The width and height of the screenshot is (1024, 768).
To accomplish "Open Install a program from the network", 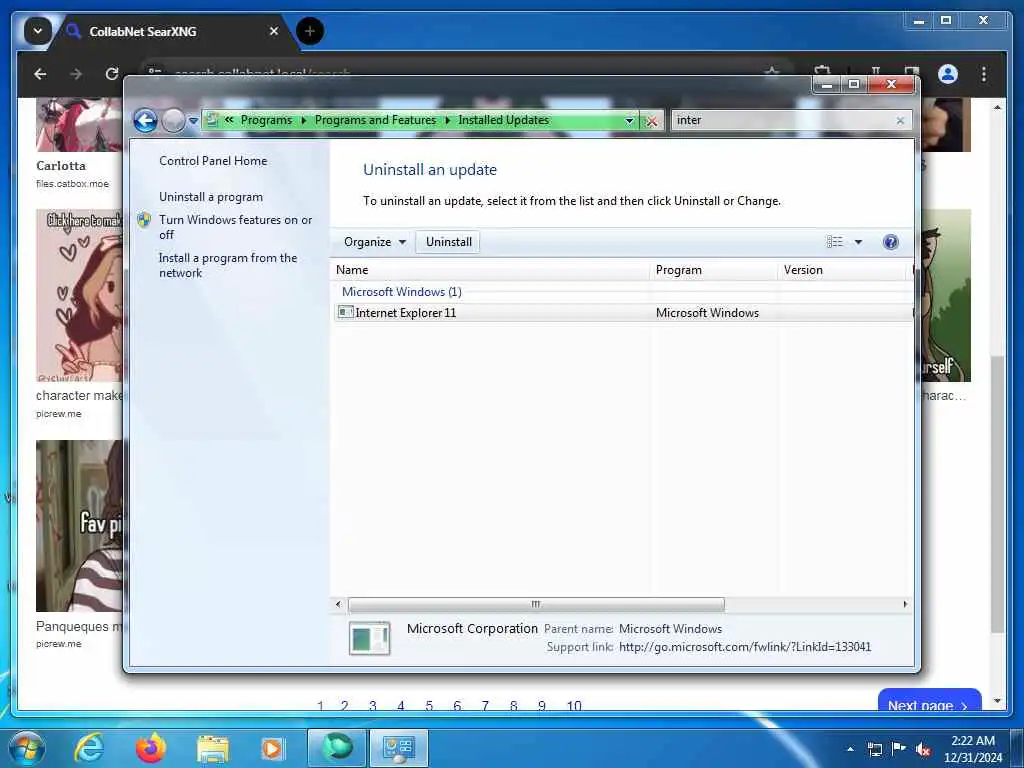I will 228,265.
